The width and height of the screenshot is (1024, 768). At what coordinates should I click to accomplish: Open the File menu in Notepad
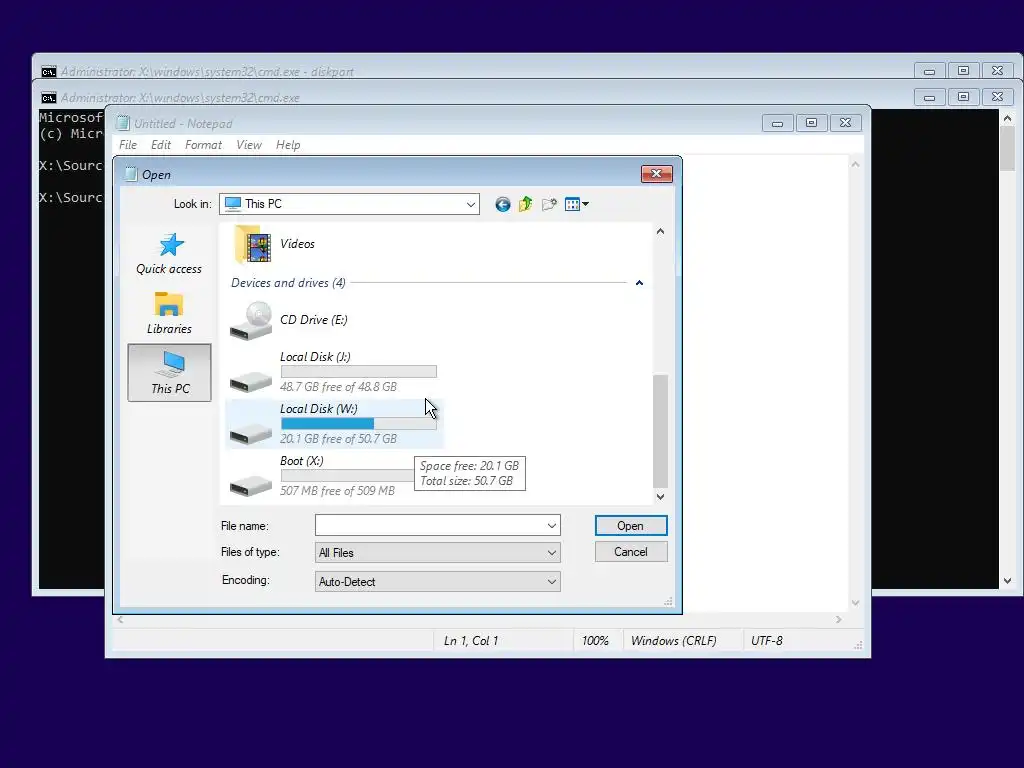pos(128,145)
